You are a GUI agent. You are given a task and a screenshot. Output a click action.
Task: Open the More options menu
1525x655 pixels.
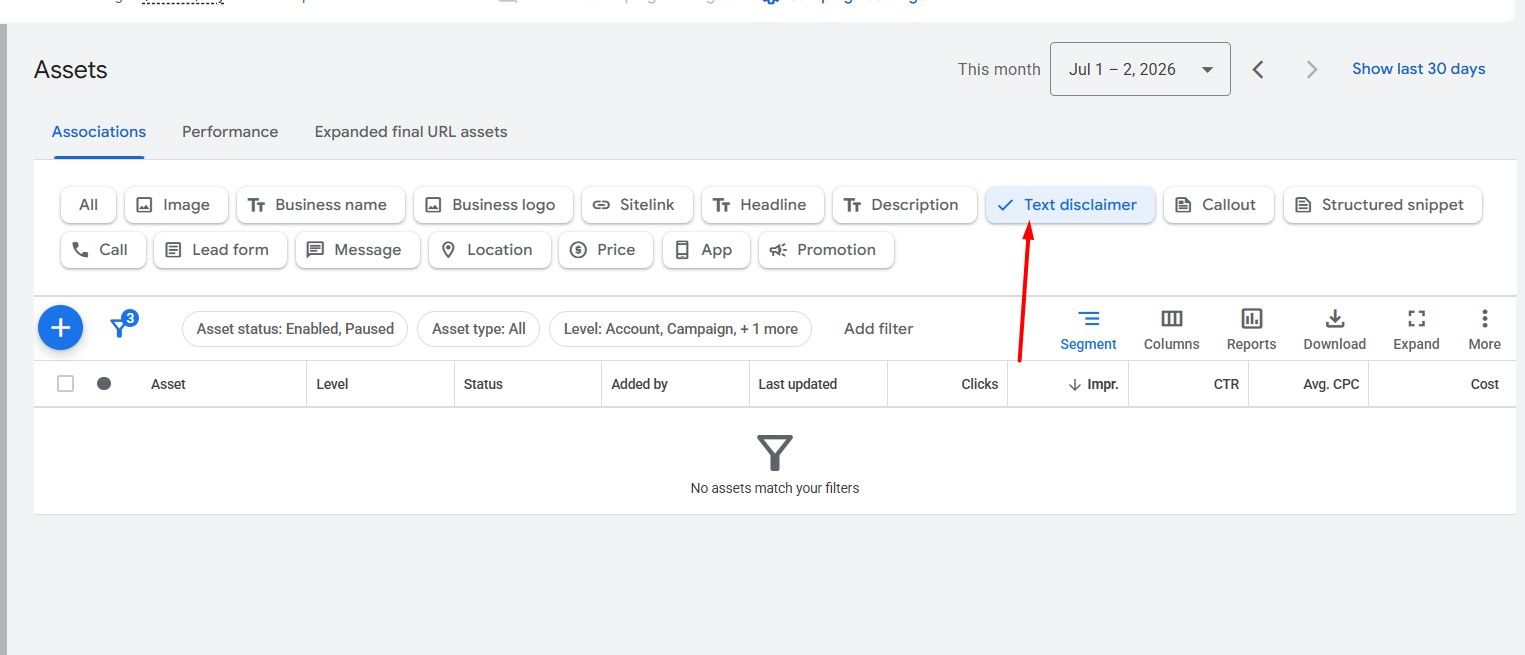click(x=1484, y=330)
